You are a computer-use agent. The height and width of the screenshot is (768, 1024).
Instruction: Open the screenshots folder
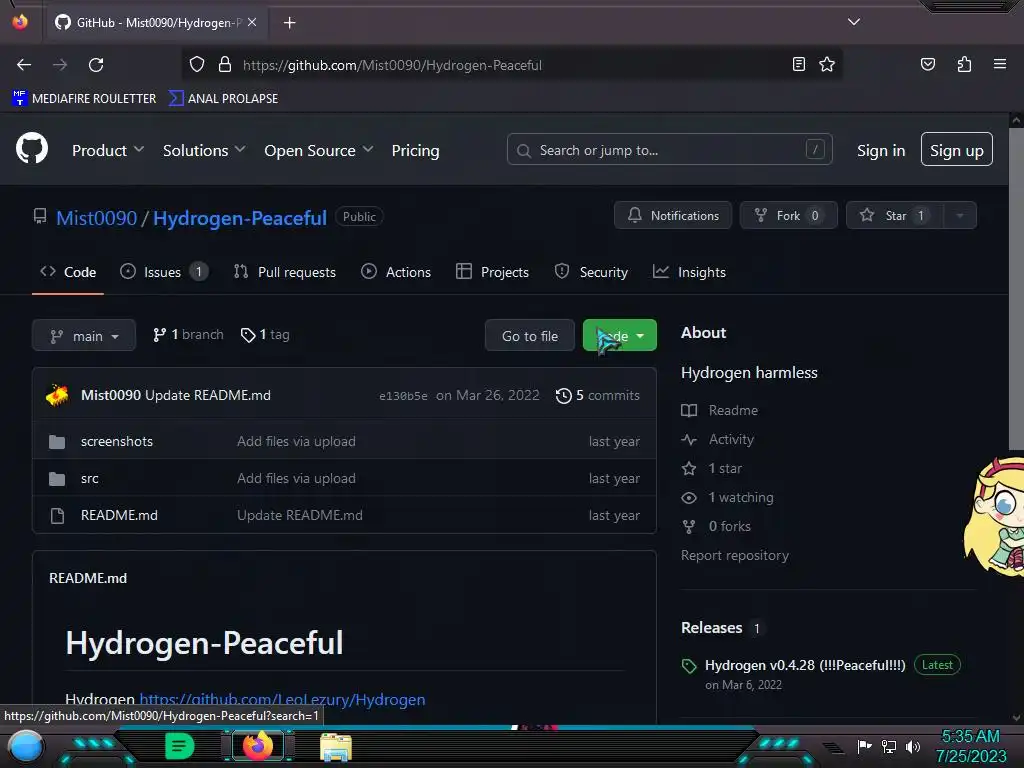click(x=117, y=441)
